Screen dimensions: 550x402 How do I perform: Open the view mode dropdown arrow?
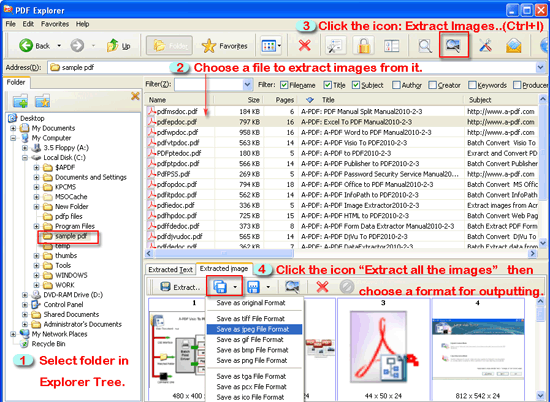point(279,46)
